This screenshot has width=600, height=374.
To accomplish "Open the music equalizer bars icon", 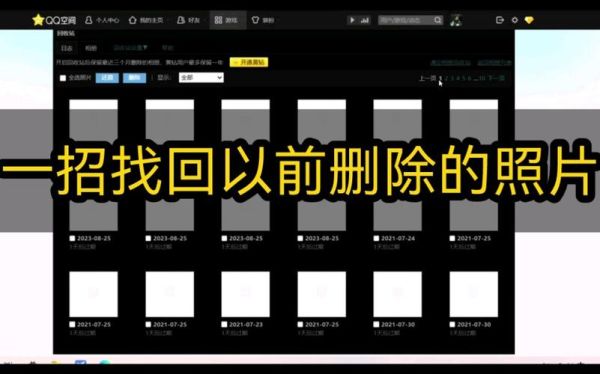I will (365, 20).
